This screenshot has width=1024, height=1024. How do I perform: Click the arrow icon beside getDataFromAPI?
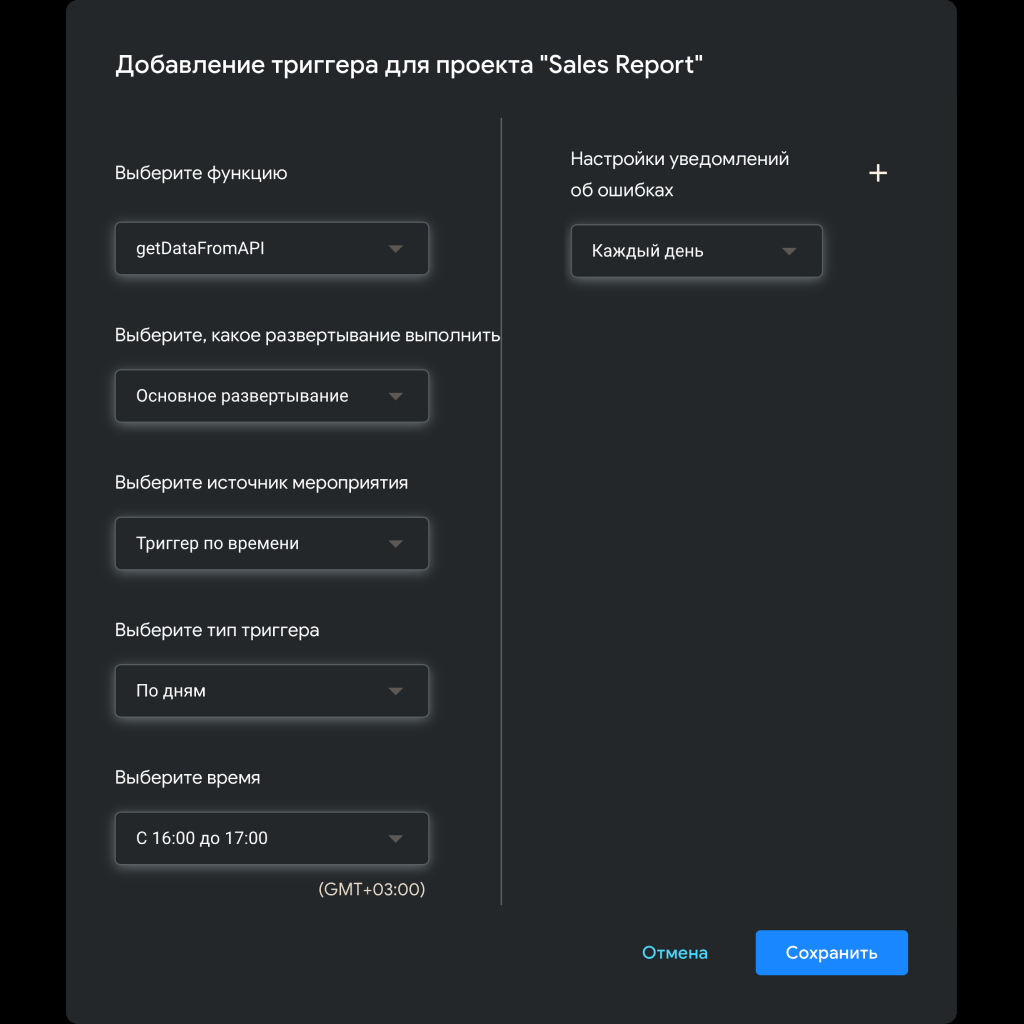click(x=395, y=249)
